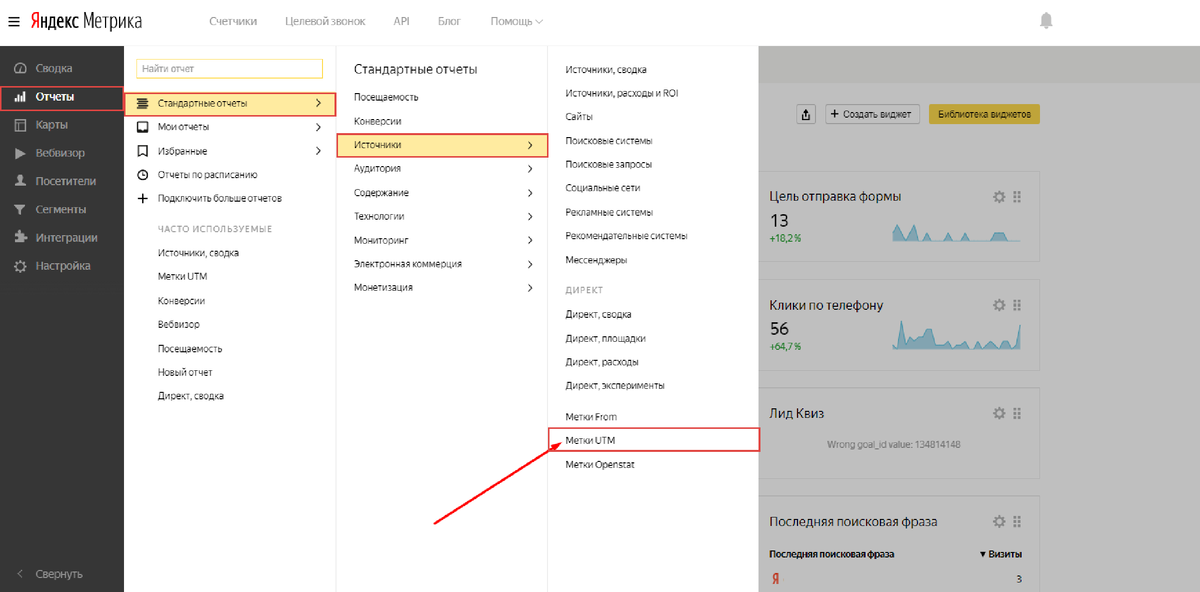Open settings gear of Цель отправка формы widget
The width and height of the screenshot is (1200, 592).
tap(998, 197)
